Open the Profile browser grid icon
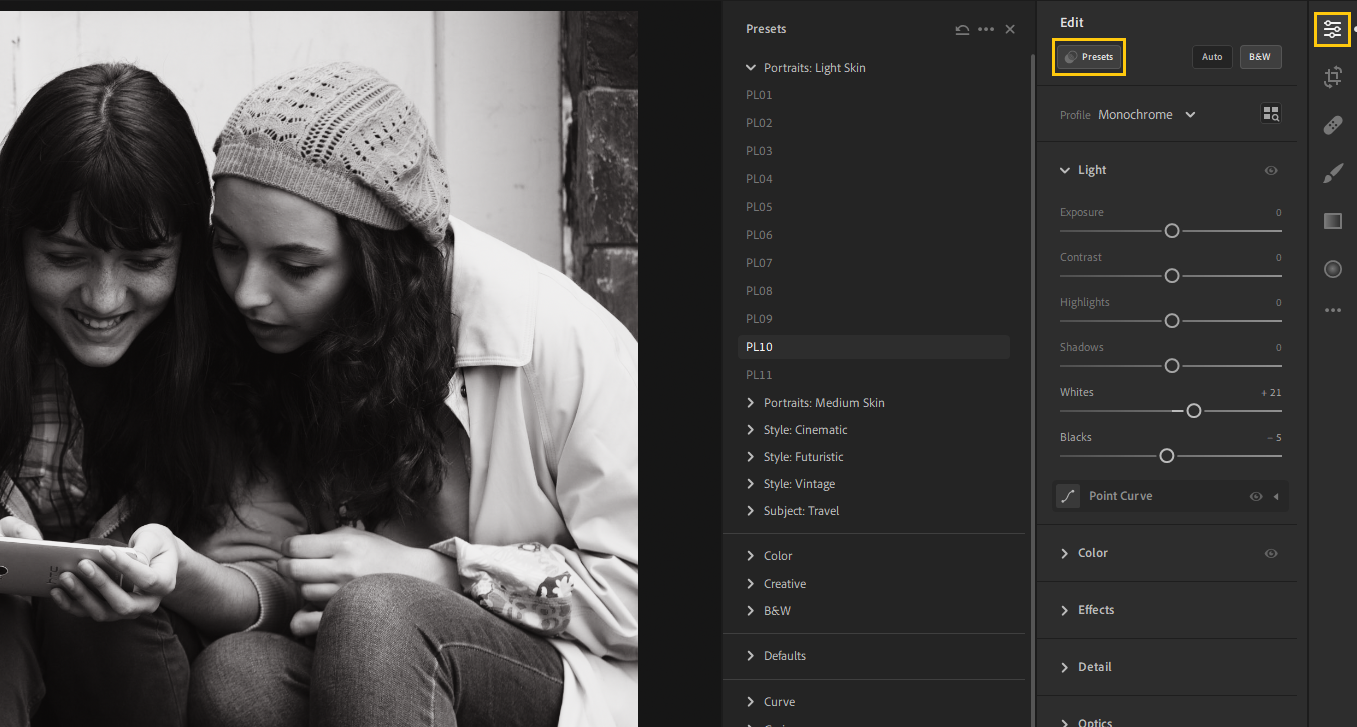The width and height of the screenshot is (1357, 727). [1271, 113]
